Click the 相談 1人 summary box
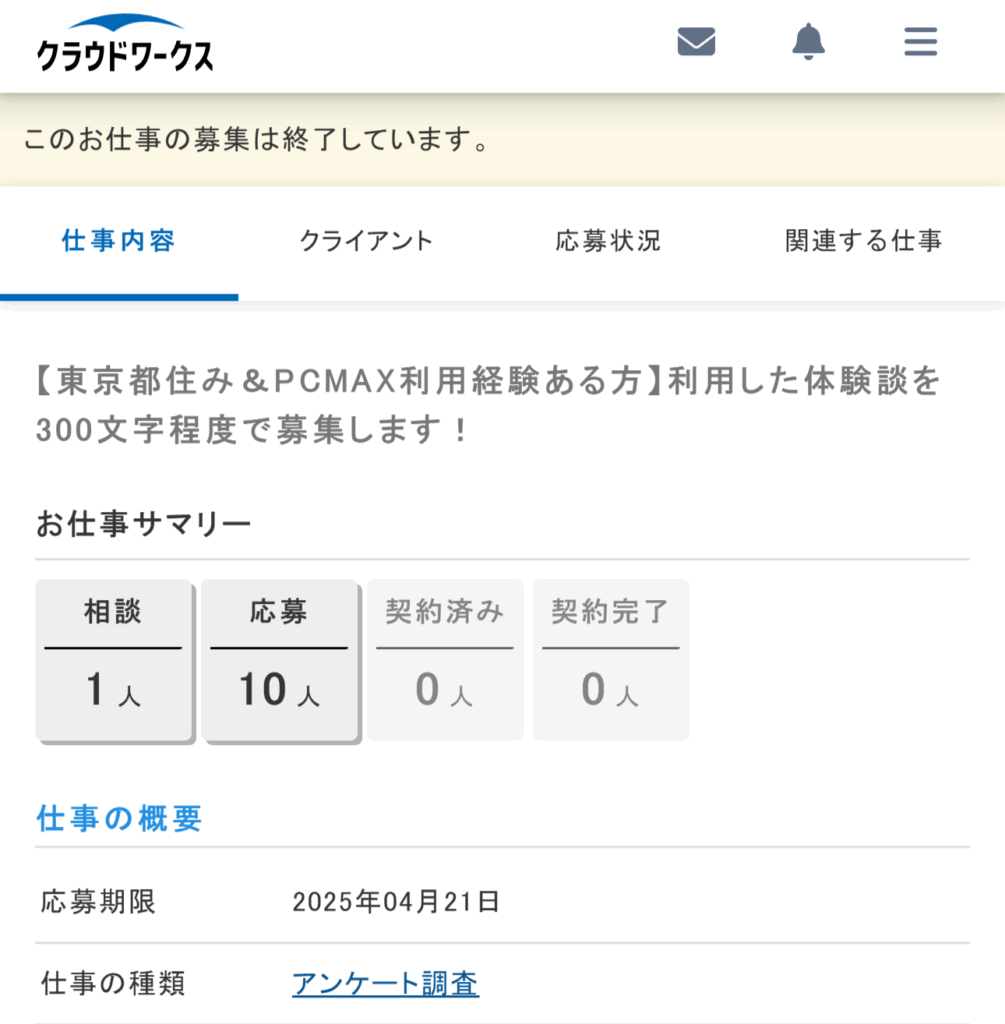 click(114, 660)
